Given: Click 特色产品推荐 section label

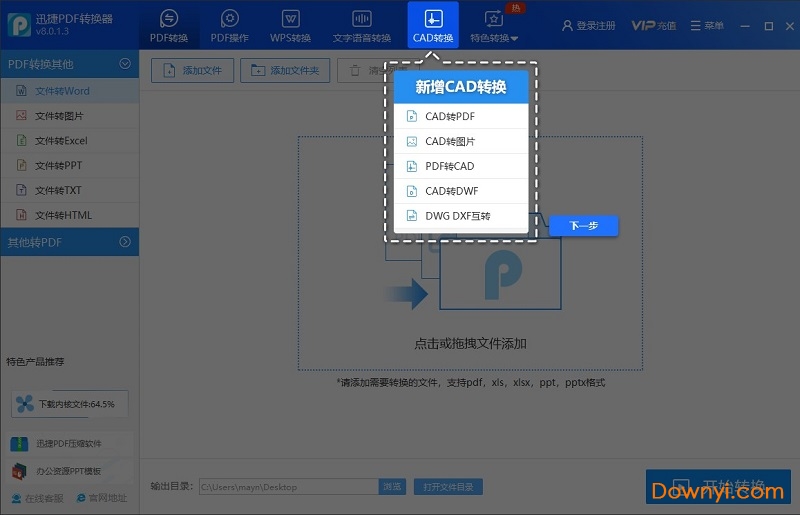Looking at the screenshot, I should pos(35,362).
